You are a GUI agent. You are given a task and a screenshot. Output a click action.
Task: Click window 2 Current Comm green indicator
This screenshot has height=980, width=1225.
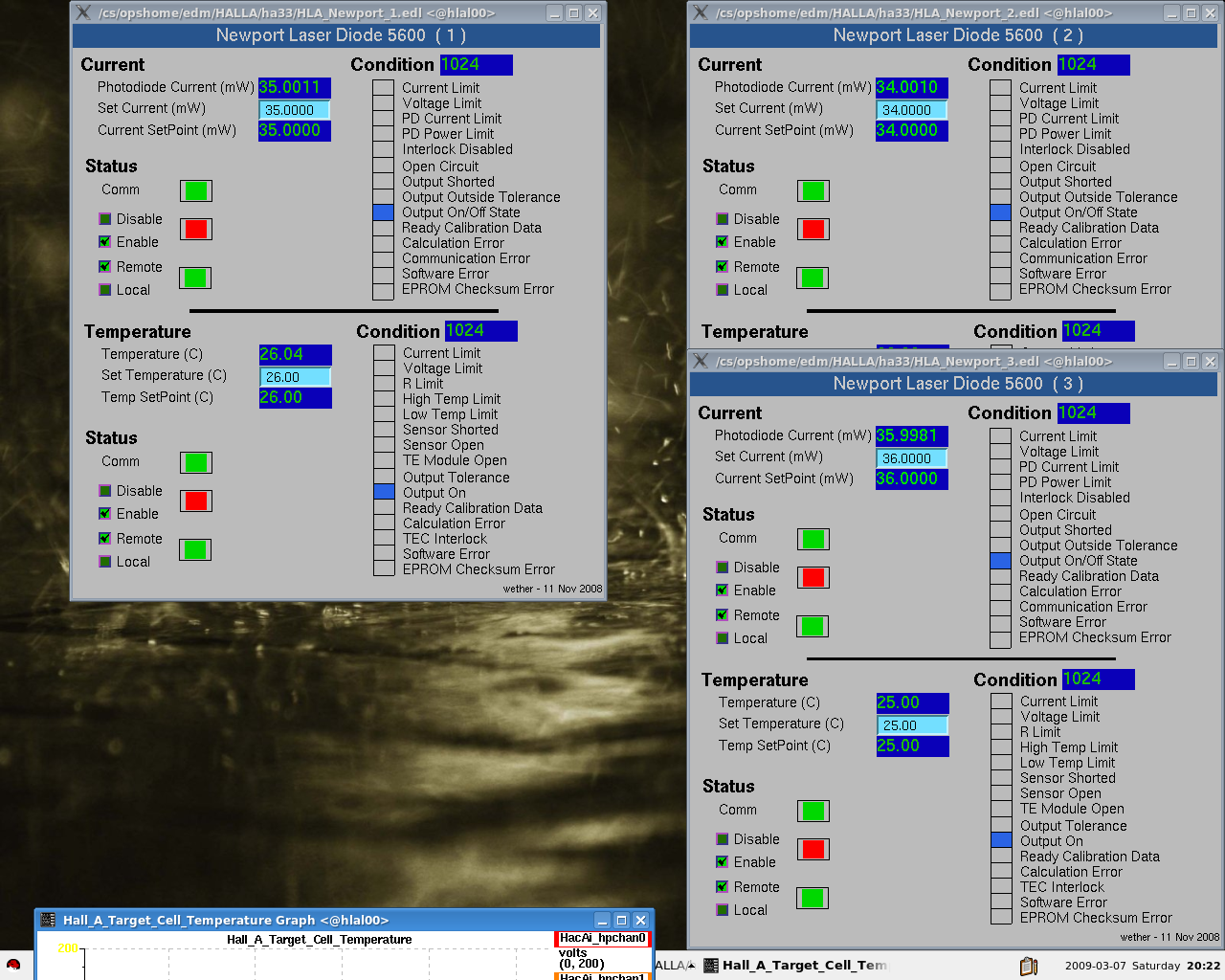coord(813,190)
